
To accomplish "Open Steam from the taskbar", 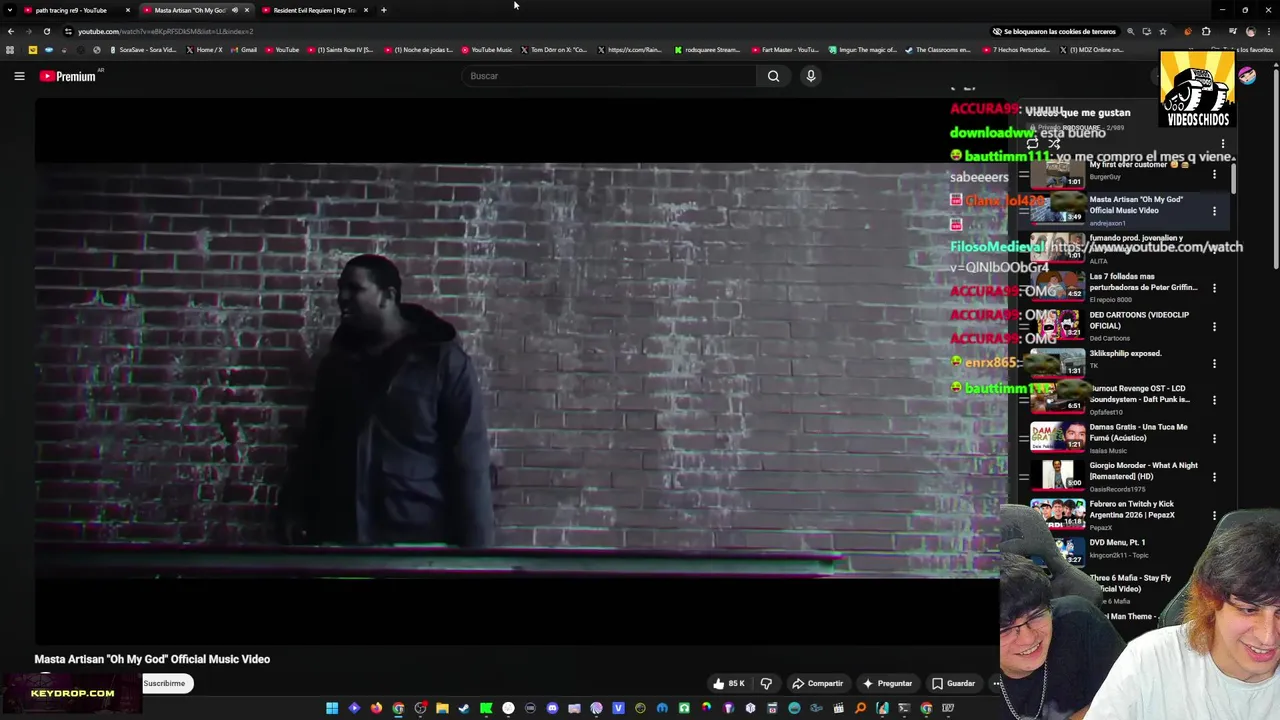I will click(464, 708).
